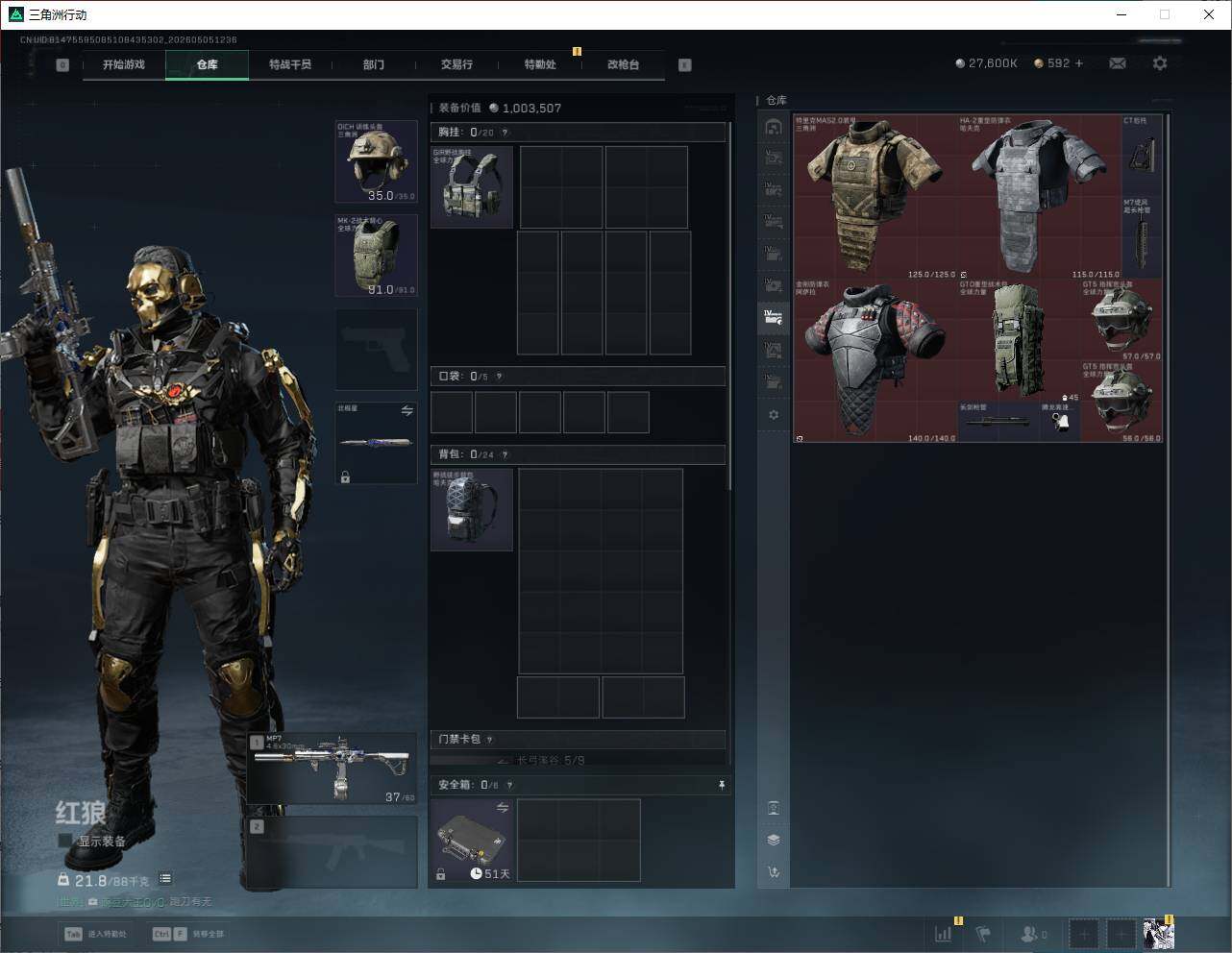This screenshot has width=1232, height=953.
Task: Click the 进入特勤处 Tab shortcut button
Action: coord(96,934)
